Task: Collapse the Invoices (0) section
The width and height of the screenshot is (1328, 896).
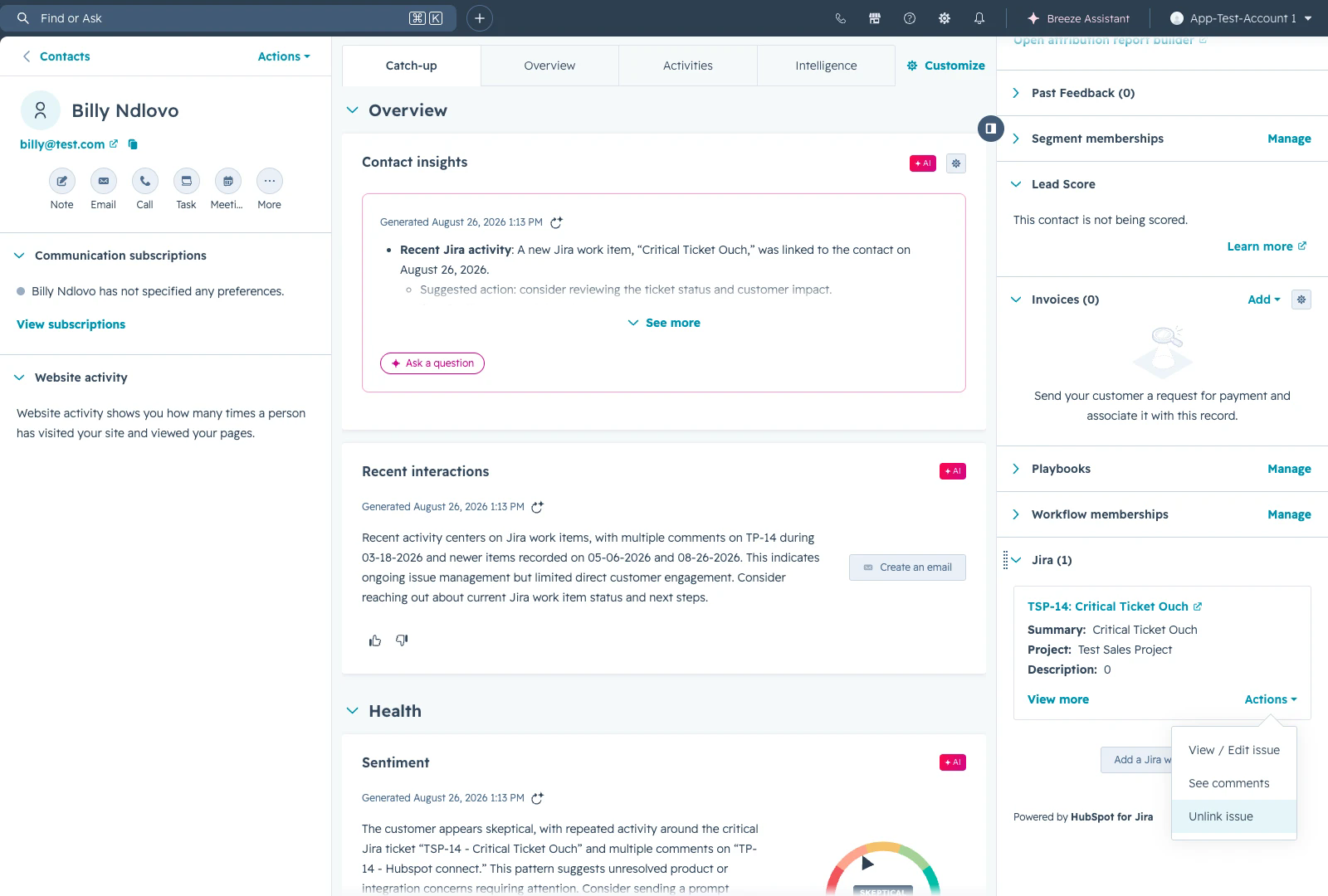Action: (1016, 299)
